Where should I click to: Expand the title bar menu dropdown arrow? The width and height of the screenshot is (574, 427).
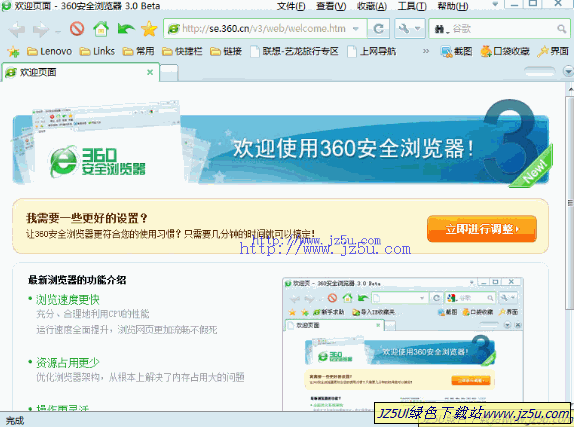(x=495, y=4)
